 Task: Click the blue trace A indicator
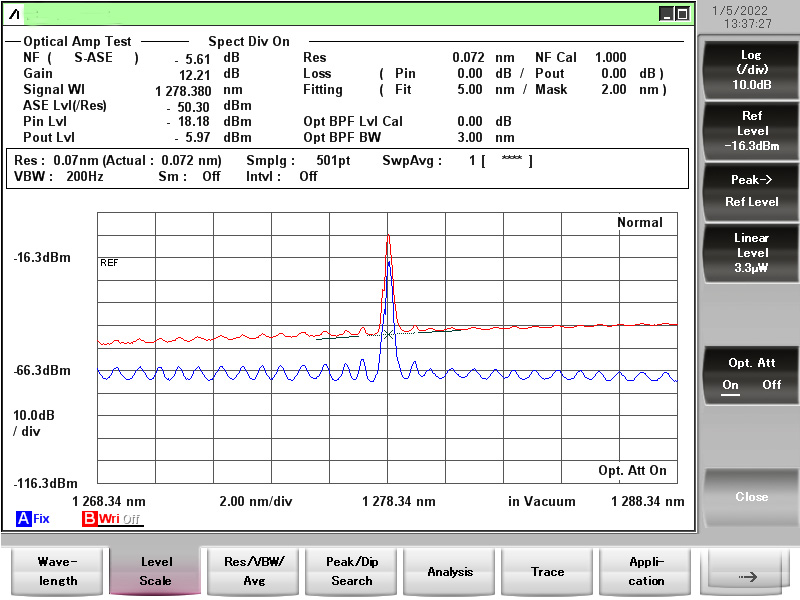(x=23, y=519)
